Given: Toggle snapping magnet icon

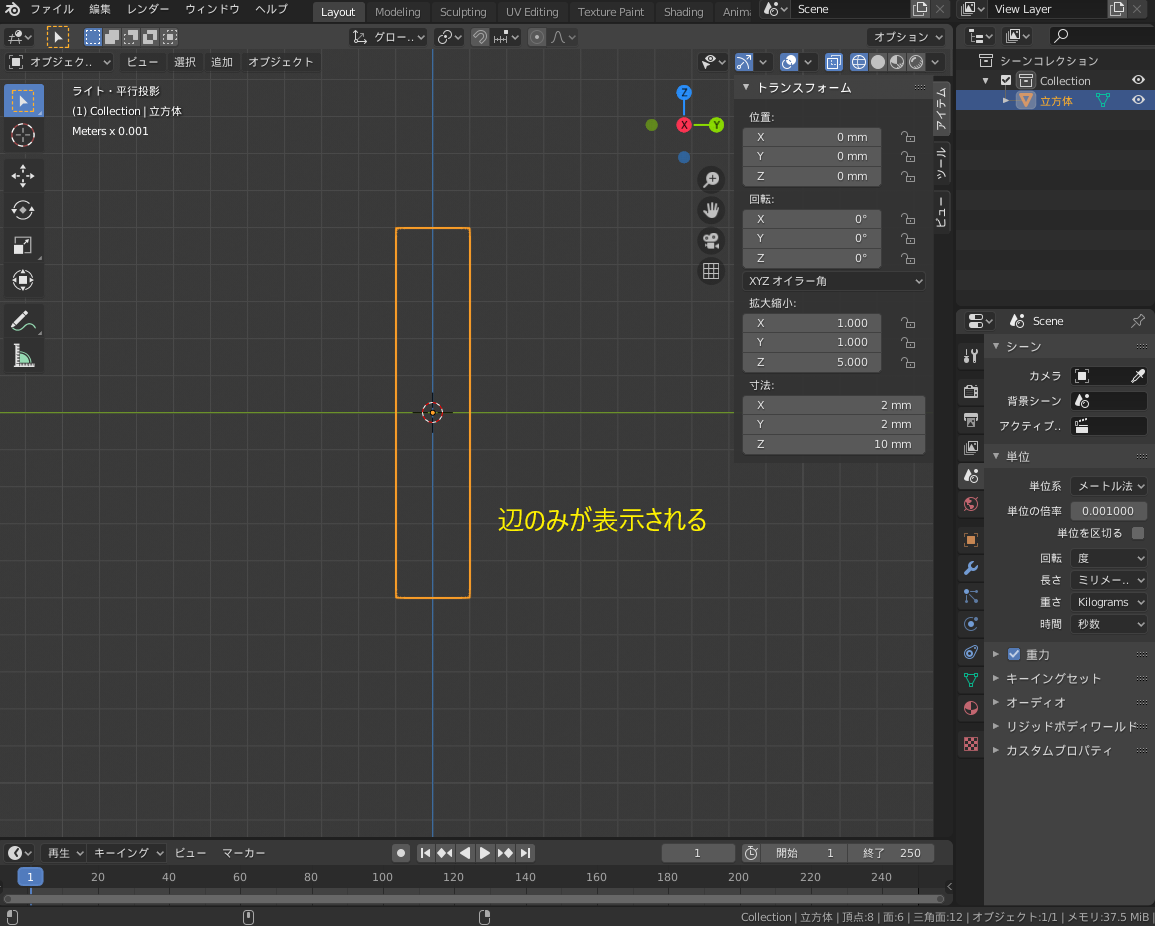Looking at the screenshot, I should pyautogui.click(x=480, y=37).
